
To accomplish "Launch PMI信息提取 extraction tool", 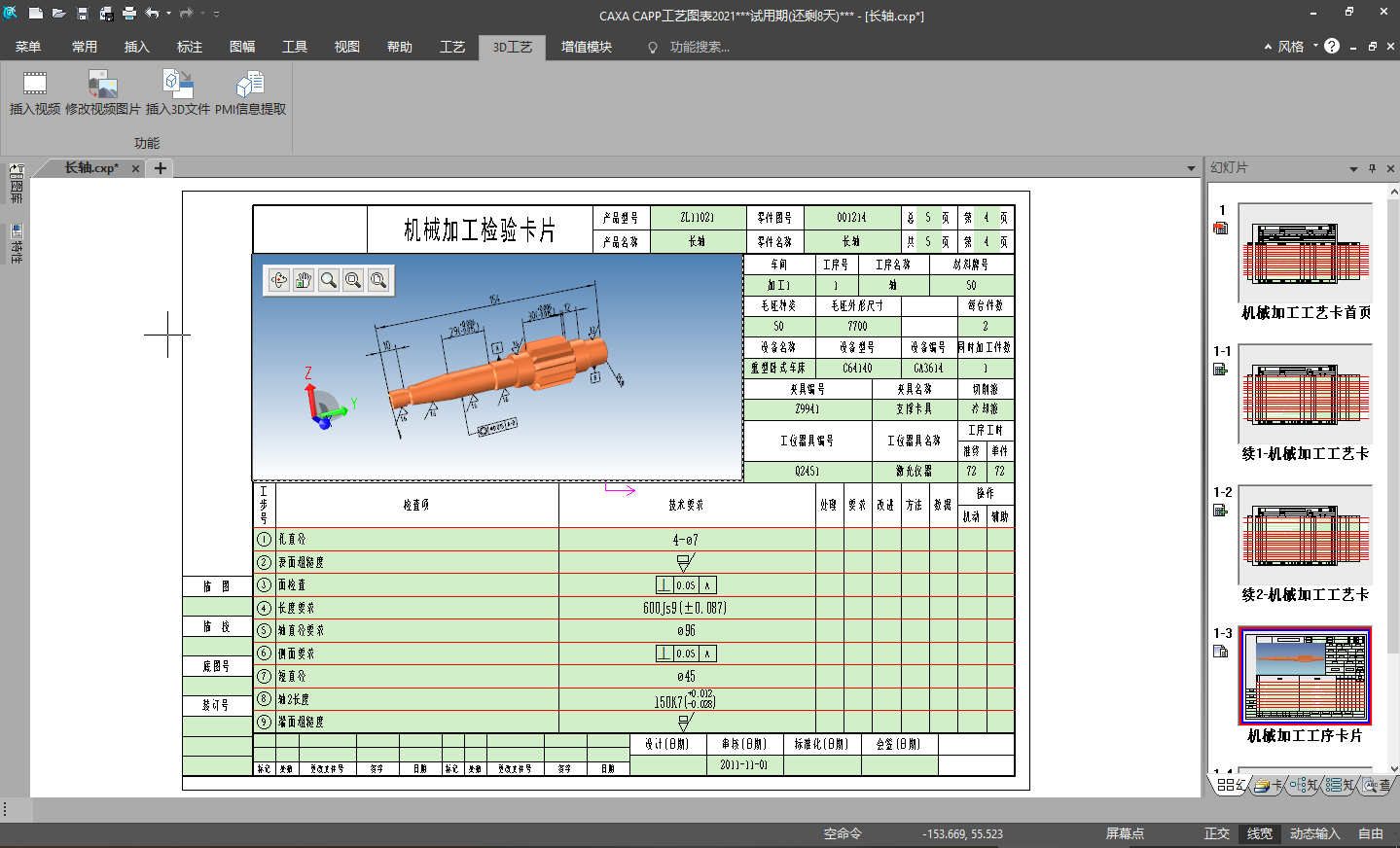I will 250,85.
